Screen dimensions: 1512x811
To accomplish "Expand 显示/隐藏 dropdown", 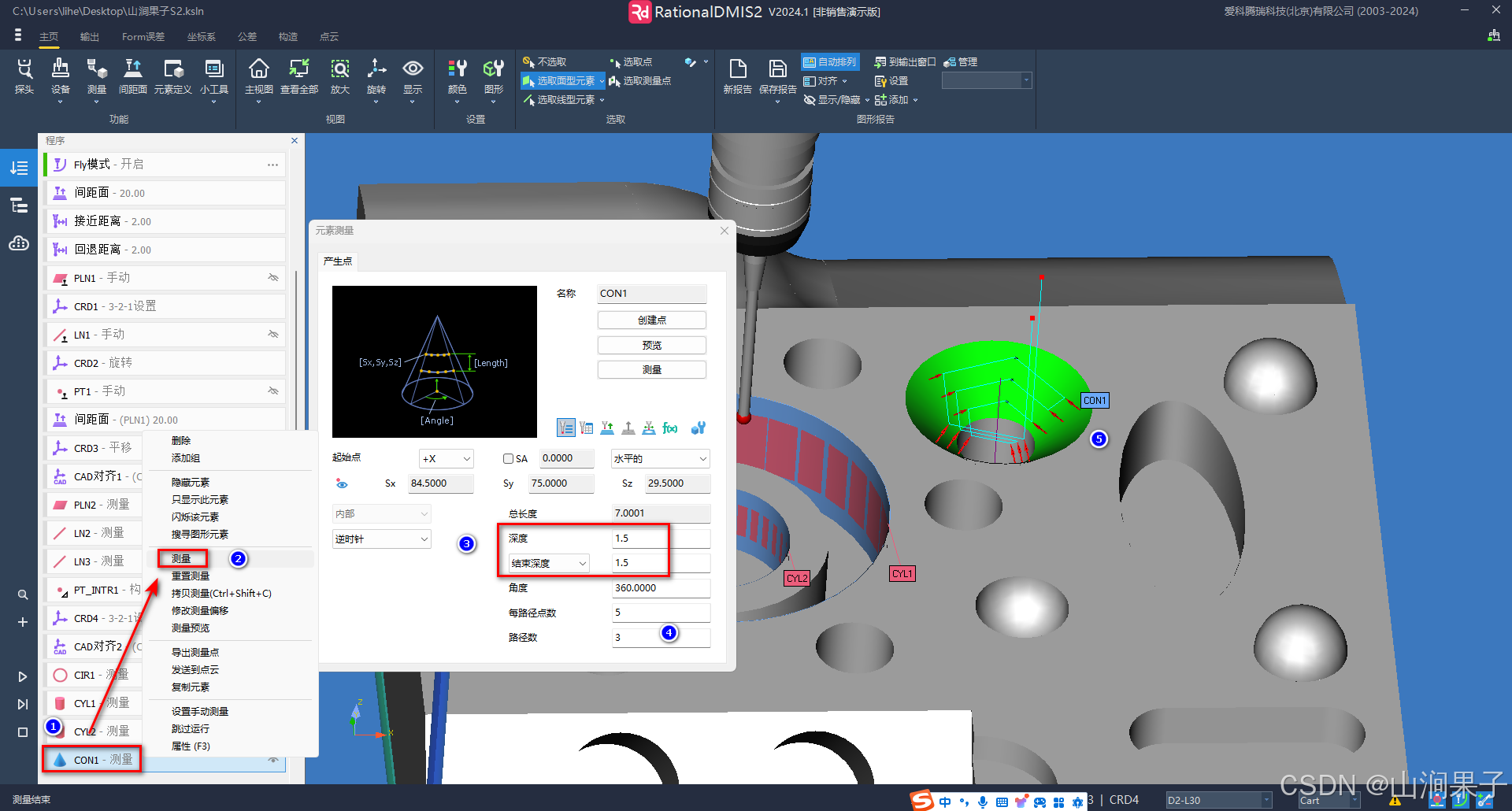I will 867,100.
